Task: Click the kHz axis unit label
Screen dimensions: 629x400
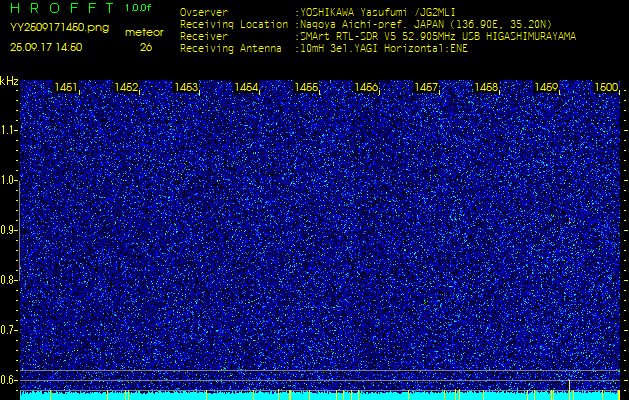Action: tap(9, 81)
